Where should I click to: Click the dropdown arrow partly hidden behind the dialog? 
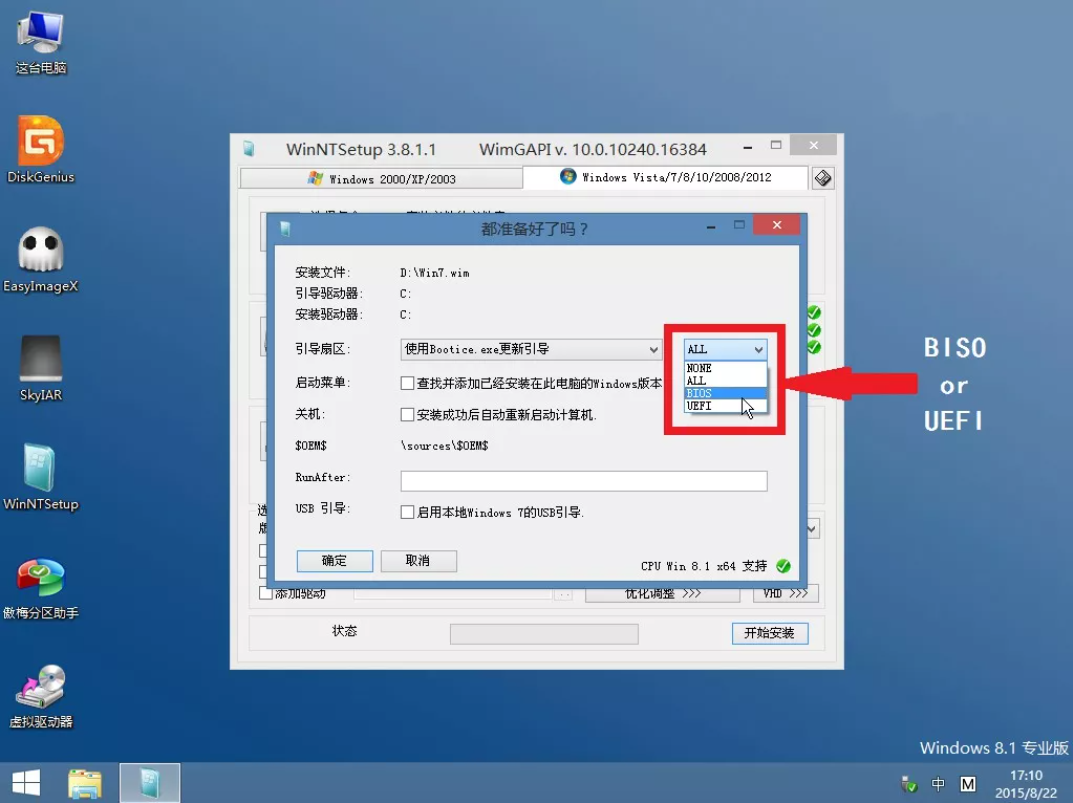pyautogui.click(x=812, y=529)
